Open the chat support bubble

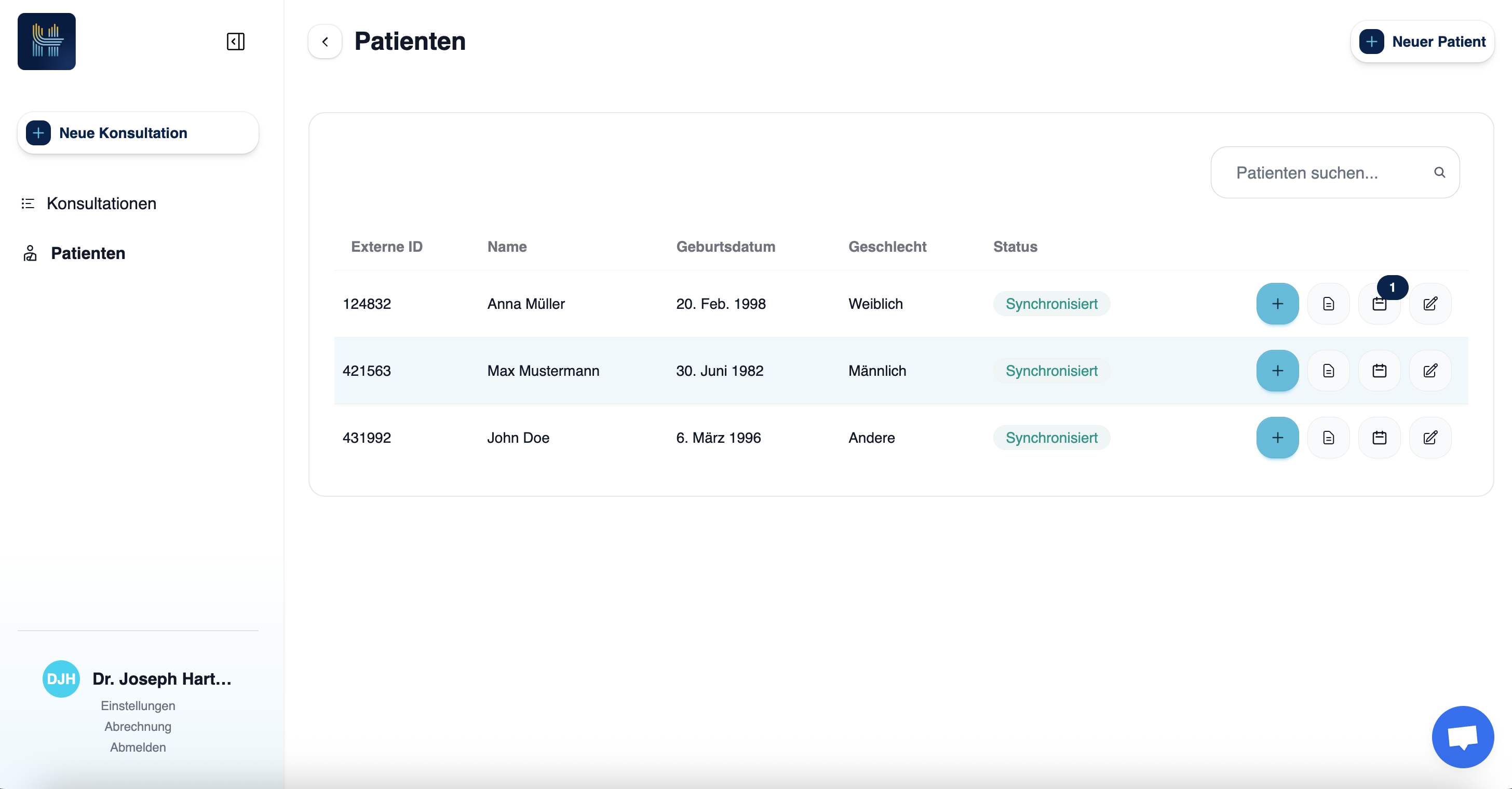[1462, 737]
